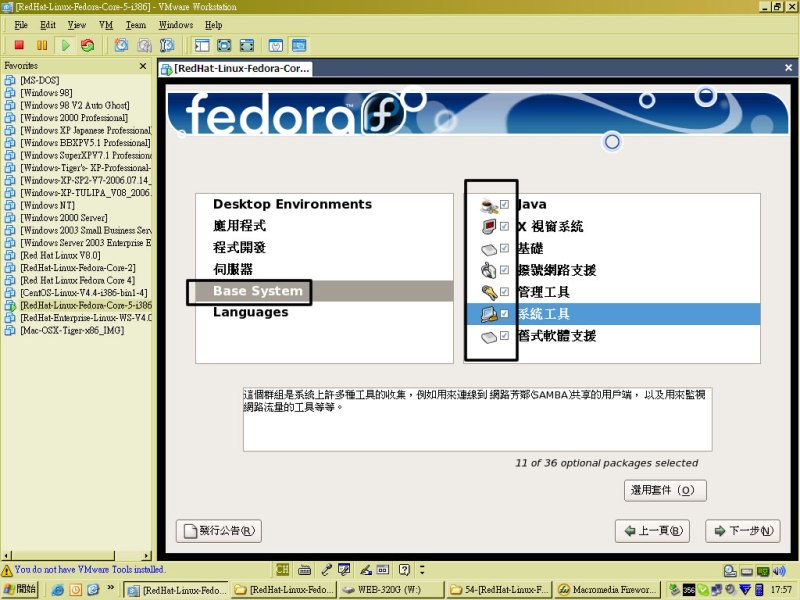The image size is (800, 600).
Task: Select [Red Hat Linux V8.0] in Favorites
Action: click(60, 255)
